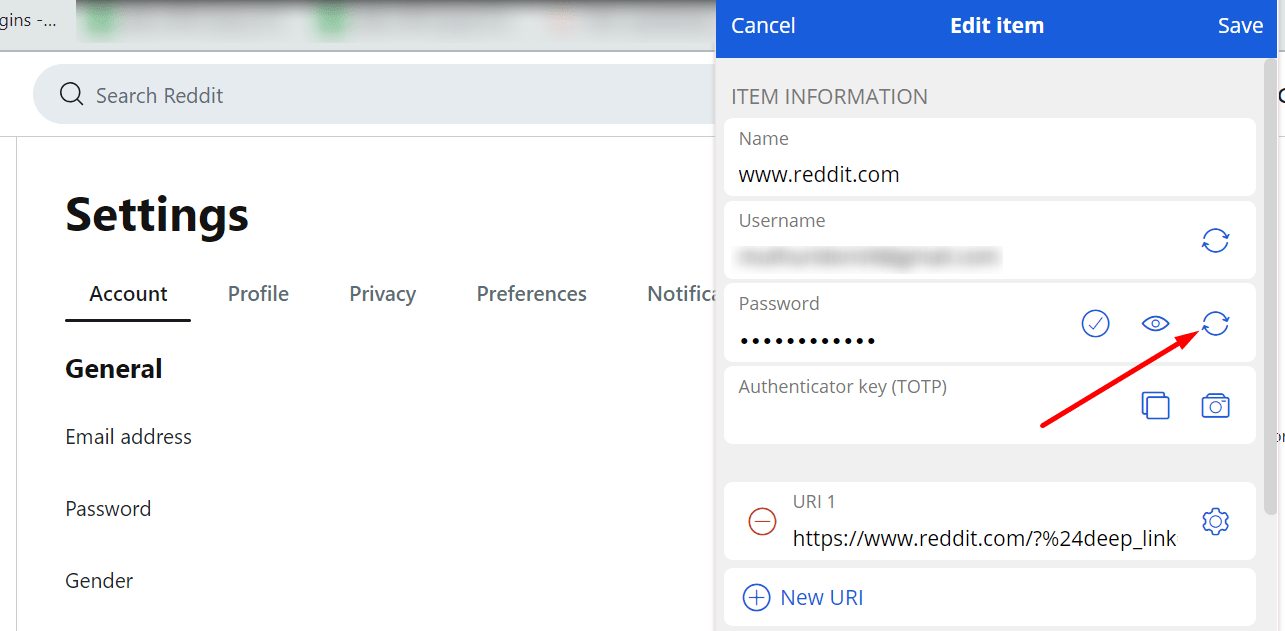Reveal the password with the eye icon

[1155, 323]
